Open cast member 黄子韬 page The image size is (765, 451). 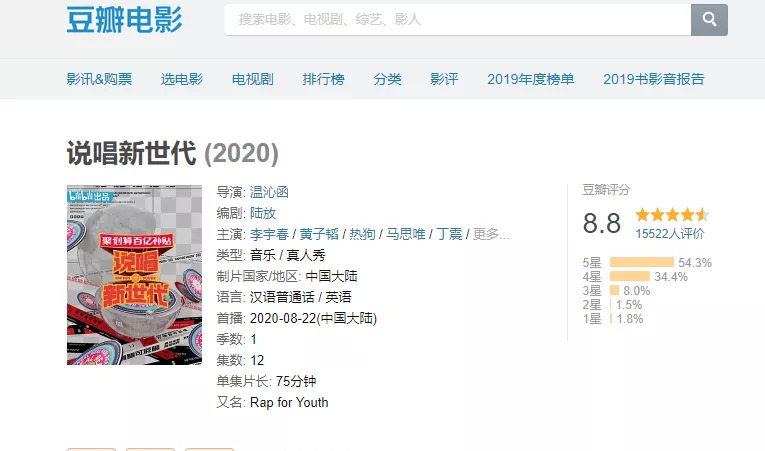(x=319, y=234)
